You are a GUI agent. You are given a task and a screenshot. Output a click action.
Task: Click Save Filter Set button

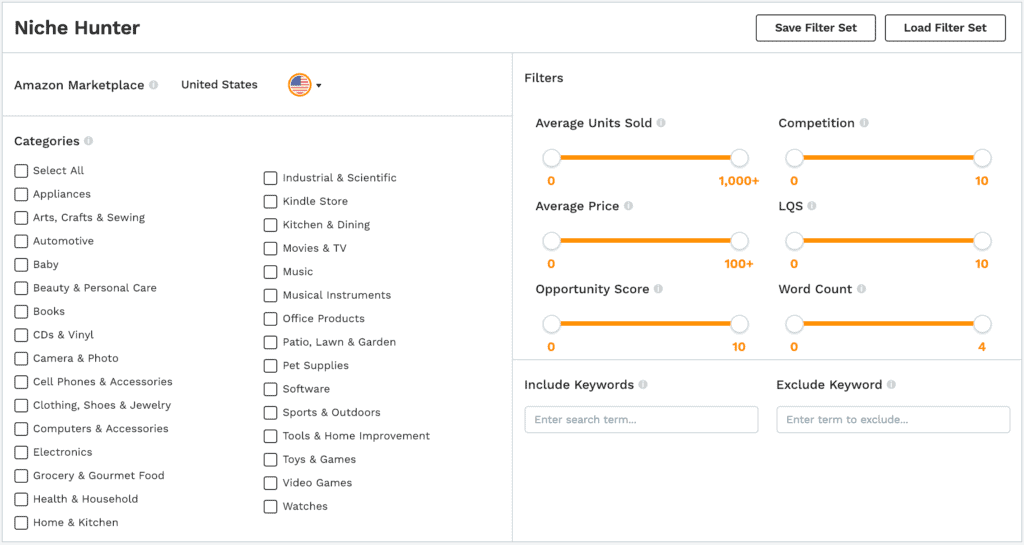816,28
